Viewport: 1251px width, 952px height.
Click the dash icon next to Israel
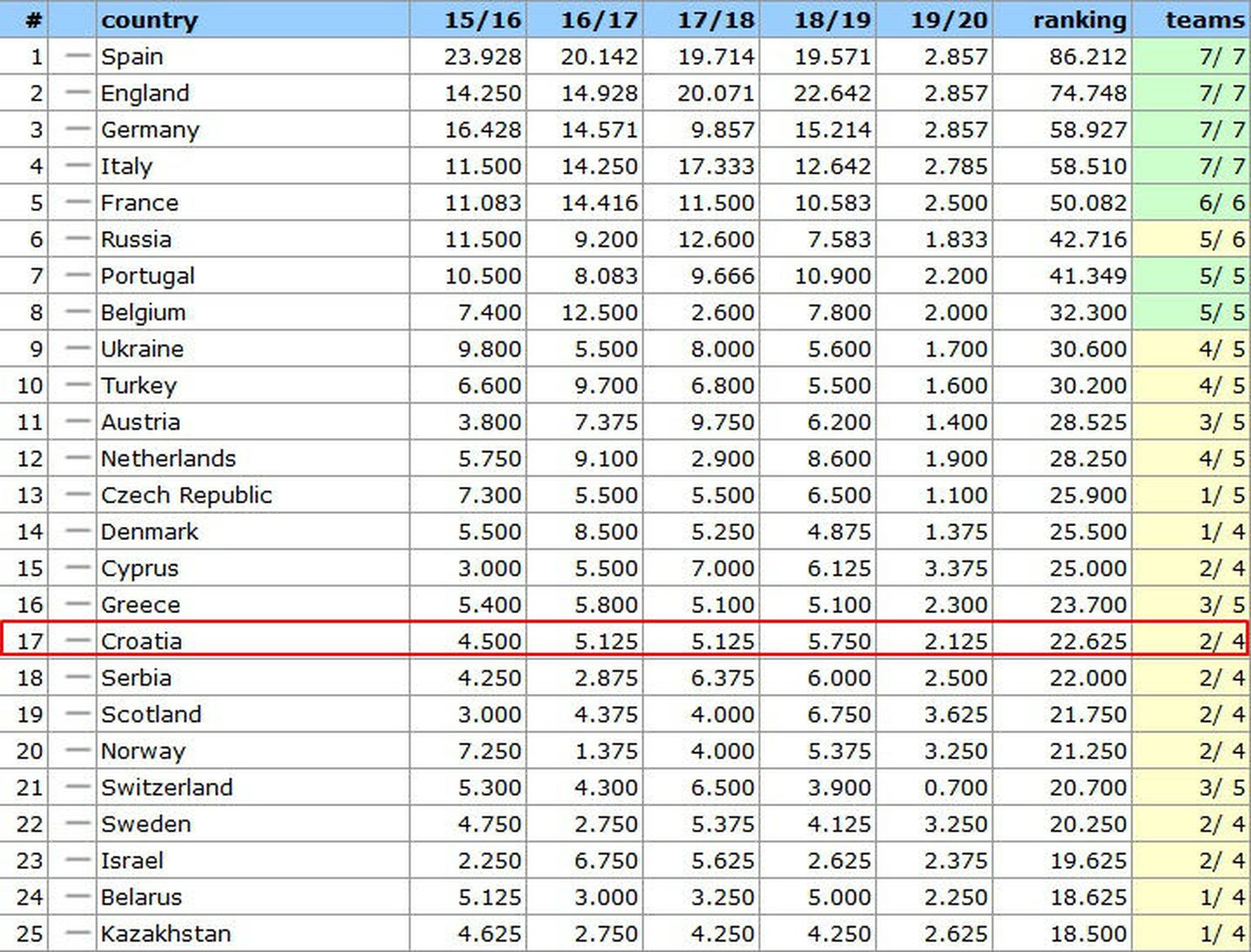(77, 860)
